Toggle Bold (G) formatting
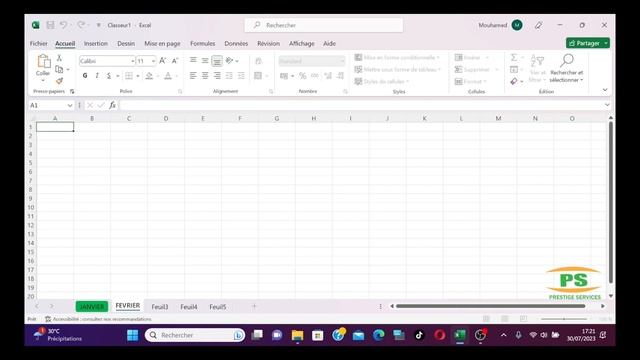 click(x=85, y=76)
